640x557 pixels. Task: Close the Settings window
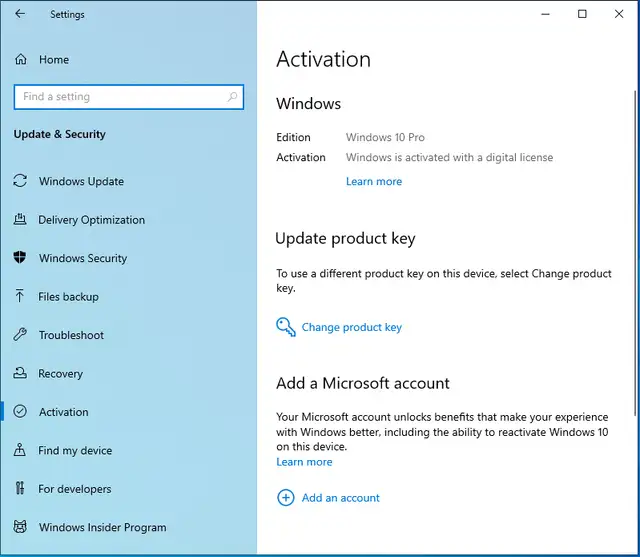point(619,14)
